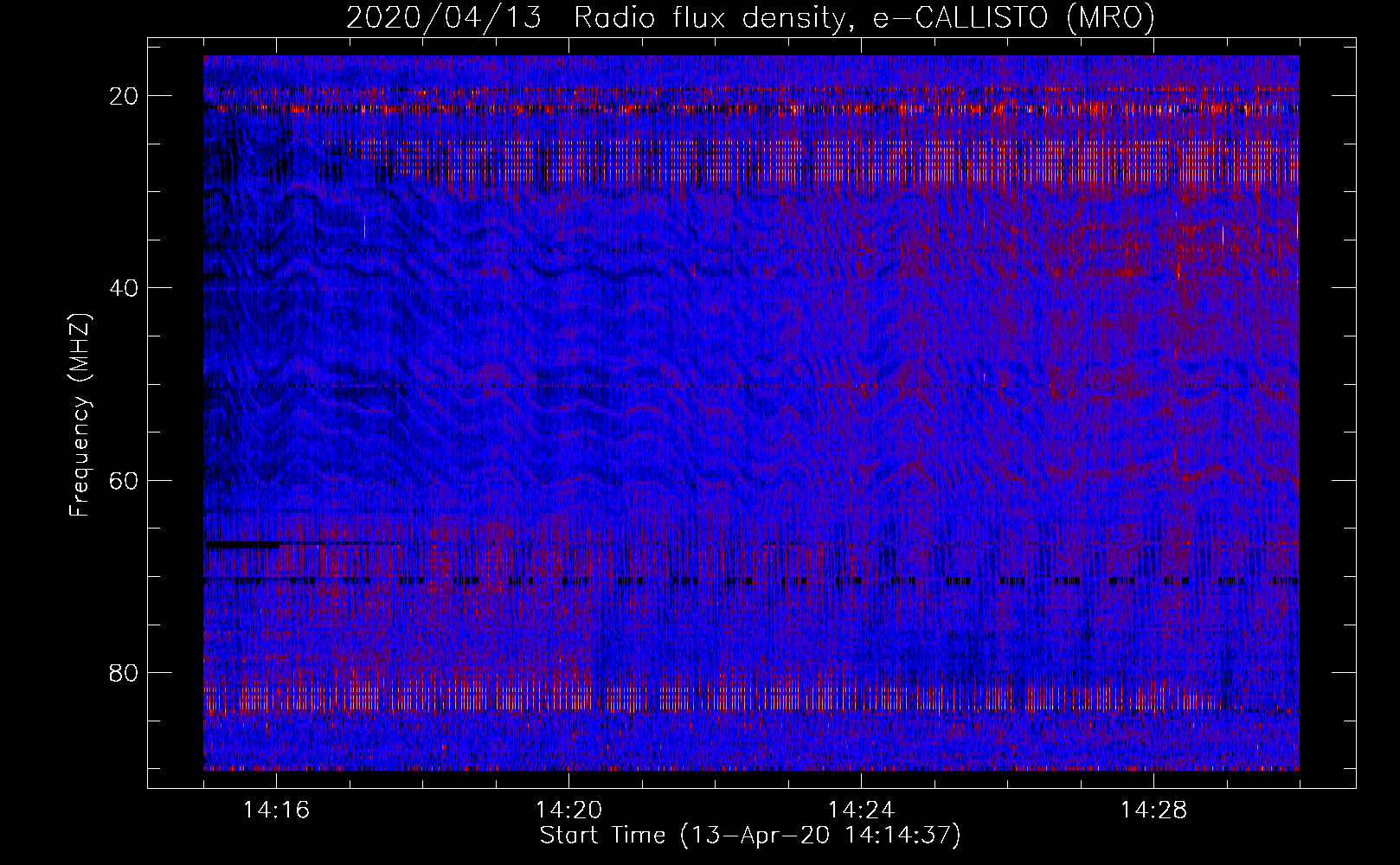The width and height of the screenshot is (1400, 865).
Task: Click the 'Start Time (13-Apr-20 14:14:37)' axis label
Action: coord(750,836)
